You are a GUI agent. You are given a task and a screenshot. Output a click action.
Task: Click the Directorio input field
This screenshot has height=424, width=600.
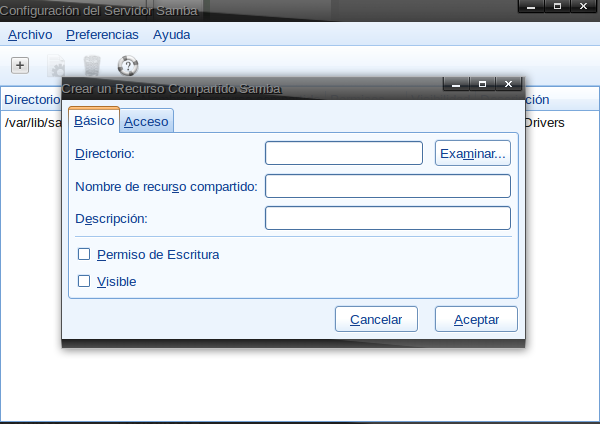click(344, 153)
